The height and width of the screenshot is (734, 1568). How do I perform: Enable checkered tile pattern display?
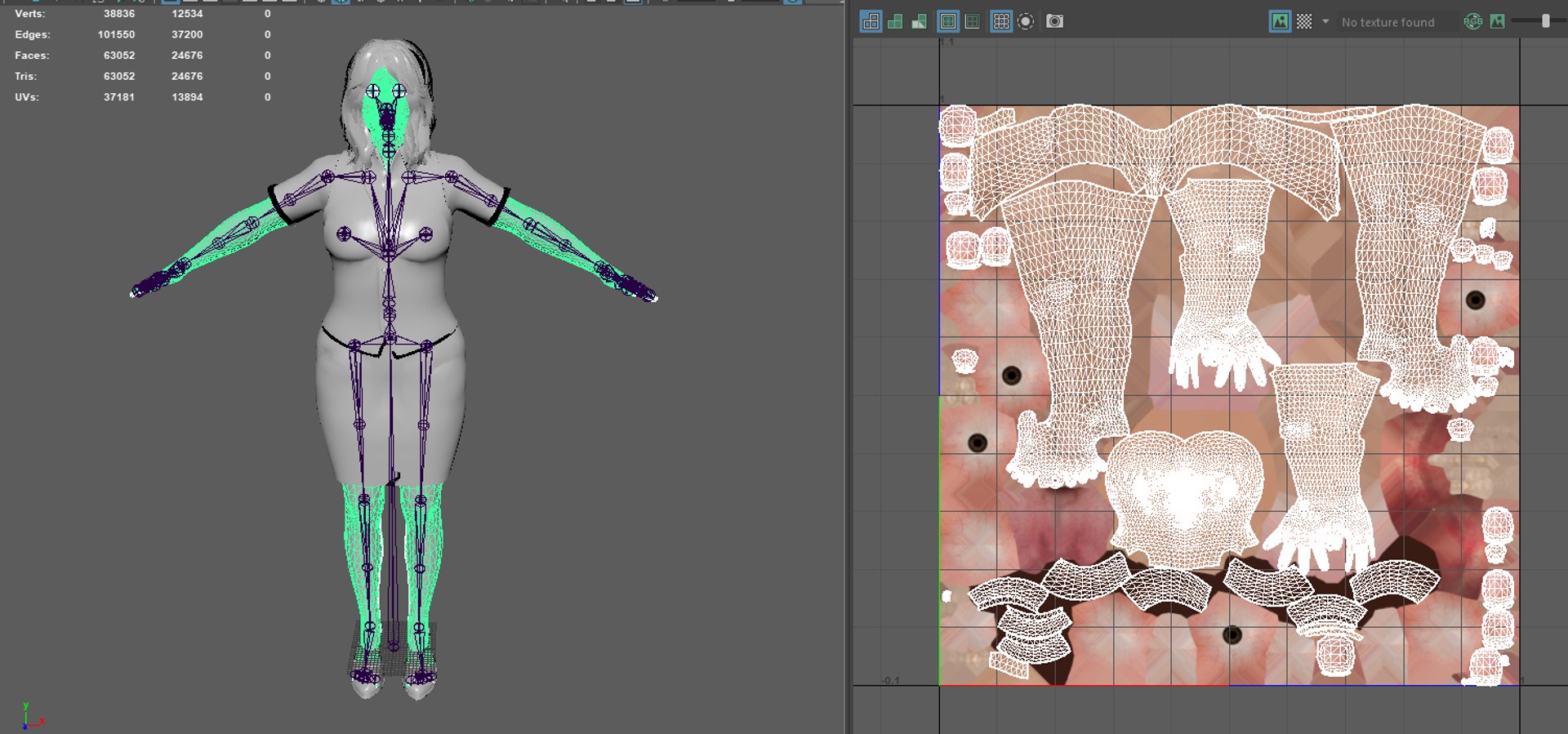[x=1304, y=22]
